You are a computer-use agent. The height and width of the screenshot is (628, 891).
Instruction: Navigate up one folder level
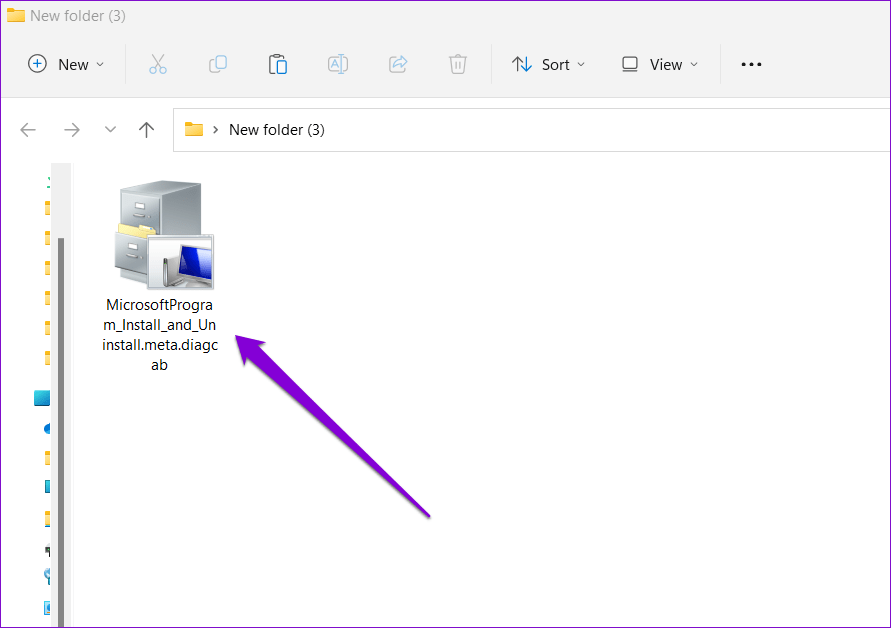click(x=146, y=130)
